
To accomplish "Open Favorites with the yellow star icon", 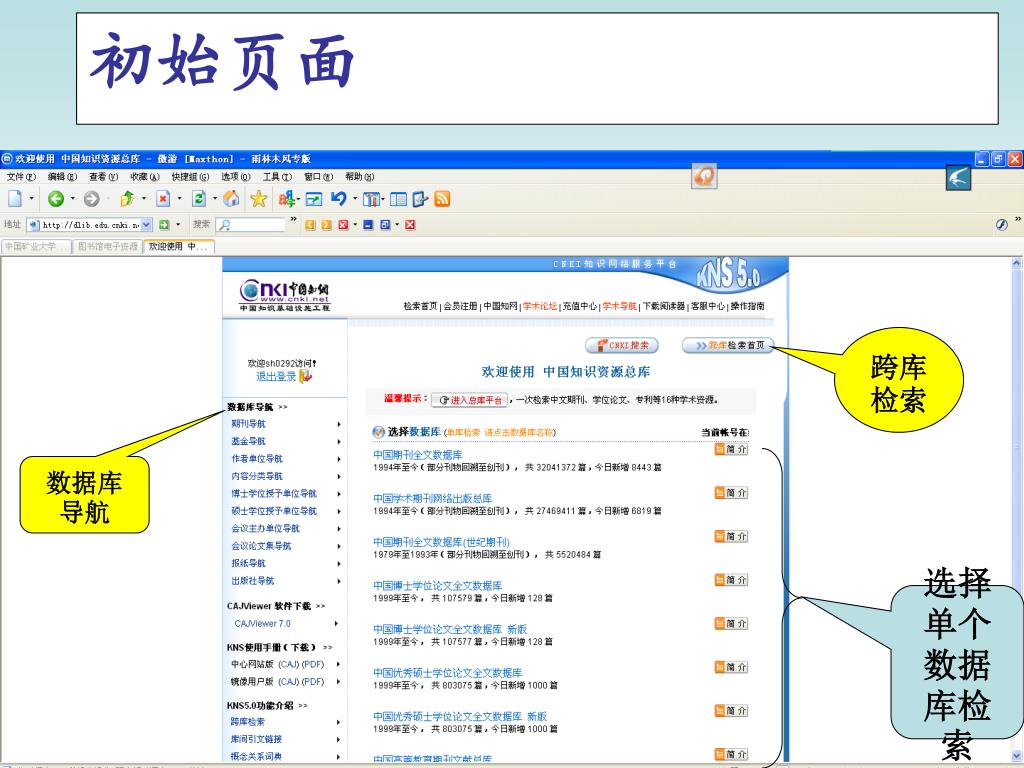I will point(259,199).
